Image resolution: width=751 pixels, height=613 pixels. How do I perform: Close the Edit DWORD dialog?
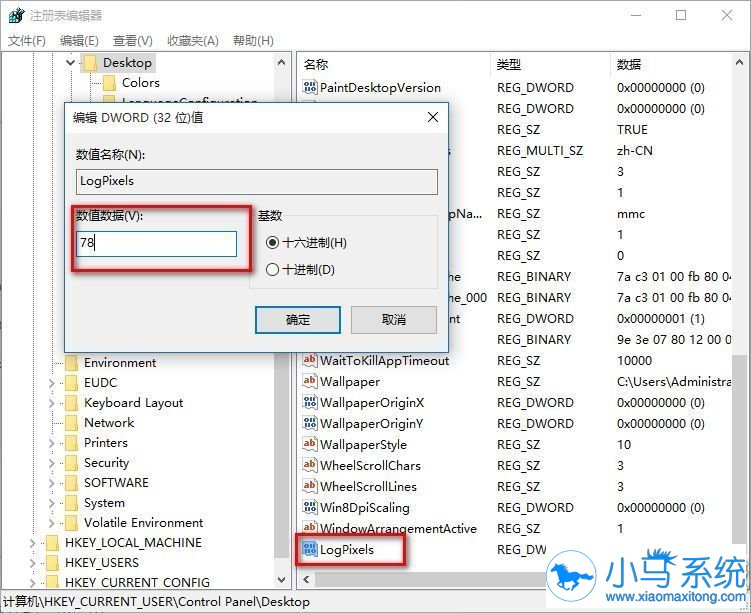[433, 117]
